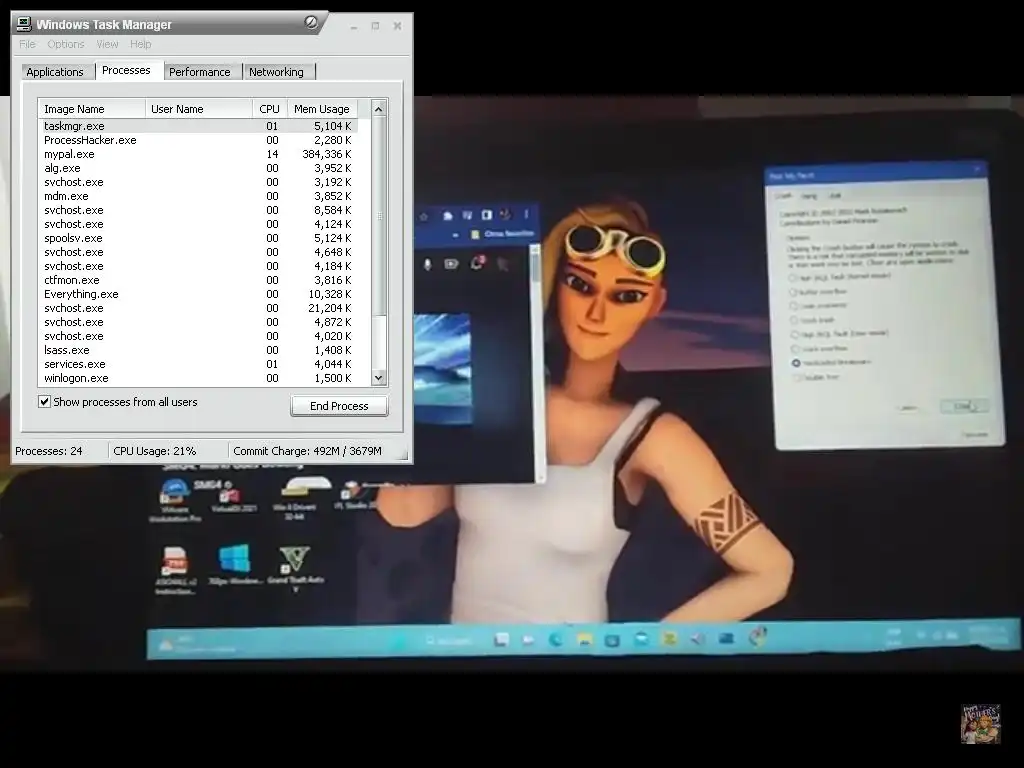Sort processes by the Mem Usage column
1024x768 pixels.
pos(323,109)
